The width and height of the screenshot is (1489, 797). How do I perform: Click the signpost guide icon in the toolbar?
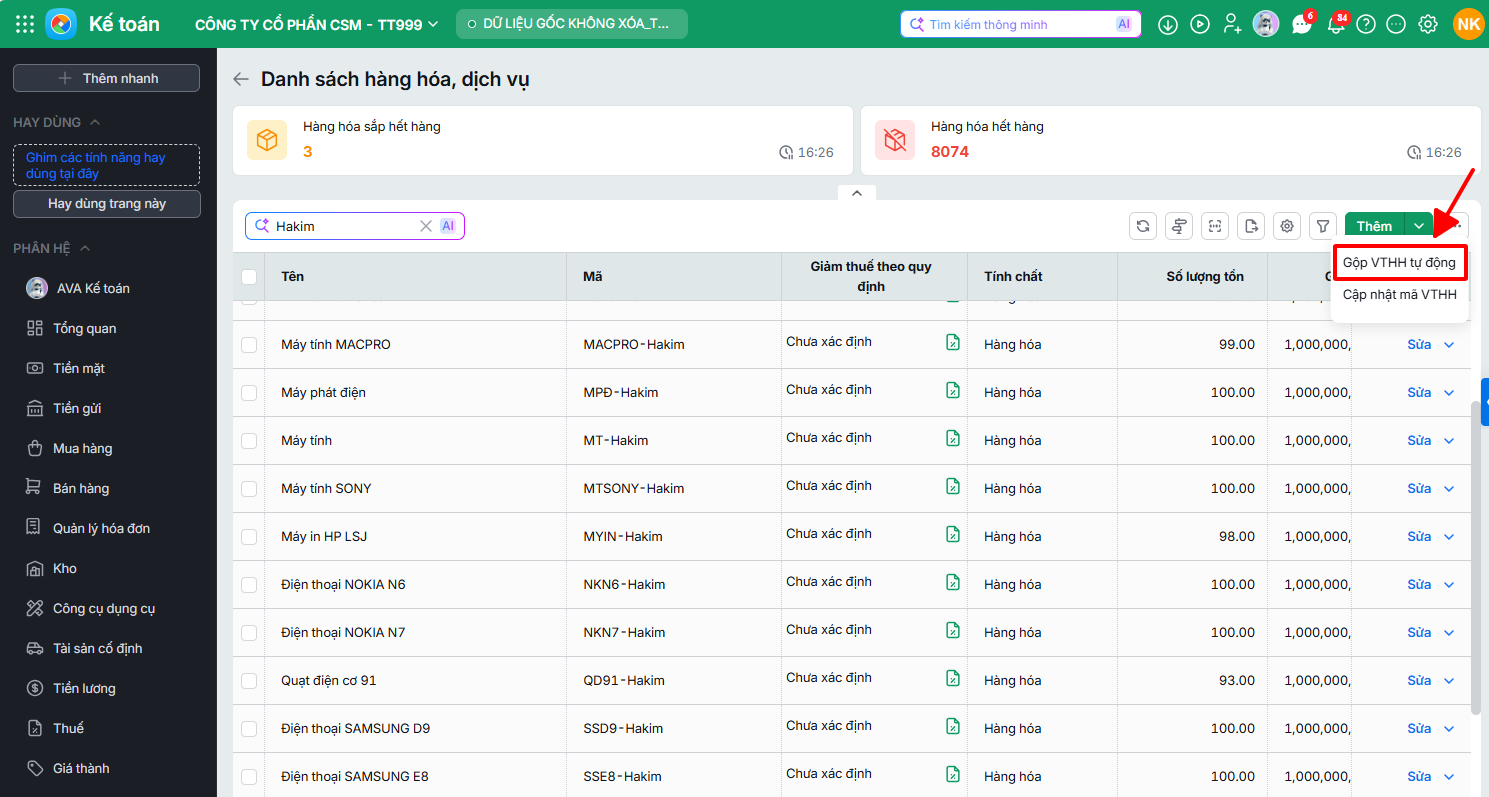(x=1179, y=226)
